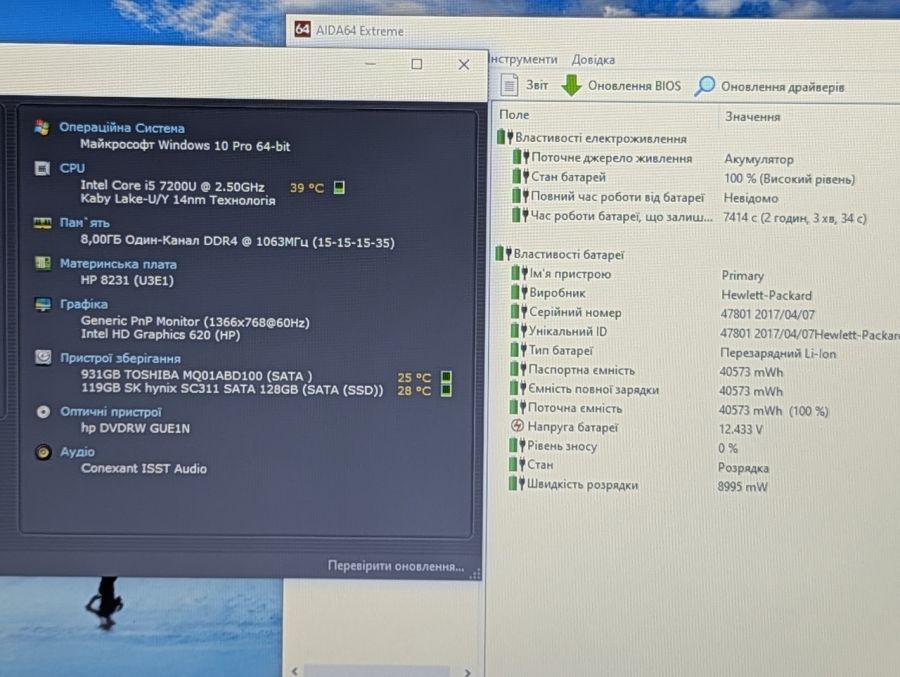The width and height of the screenshot is (900, 677).
Task: Select the Серійний номер row
Action: (663, 313)
